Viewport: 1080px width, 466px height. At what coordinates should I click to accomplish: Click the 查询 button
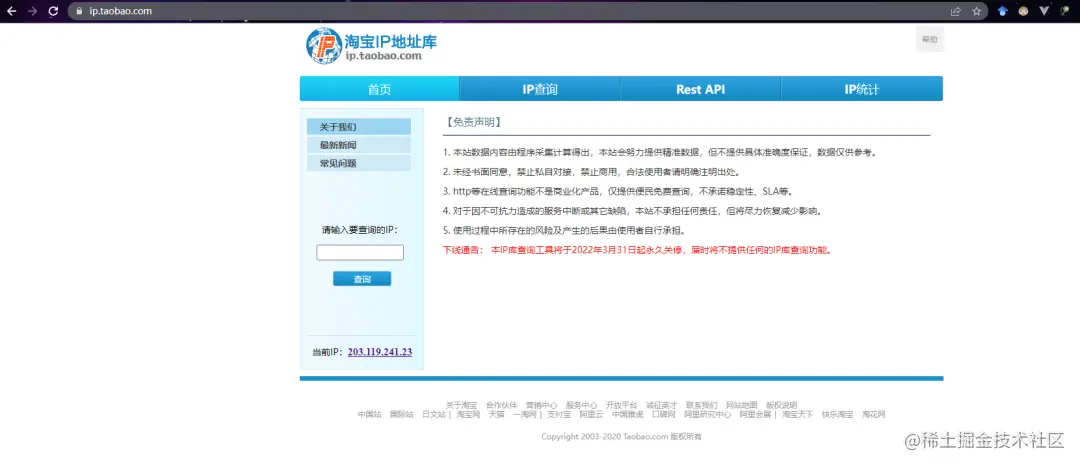tap(362, 279)
